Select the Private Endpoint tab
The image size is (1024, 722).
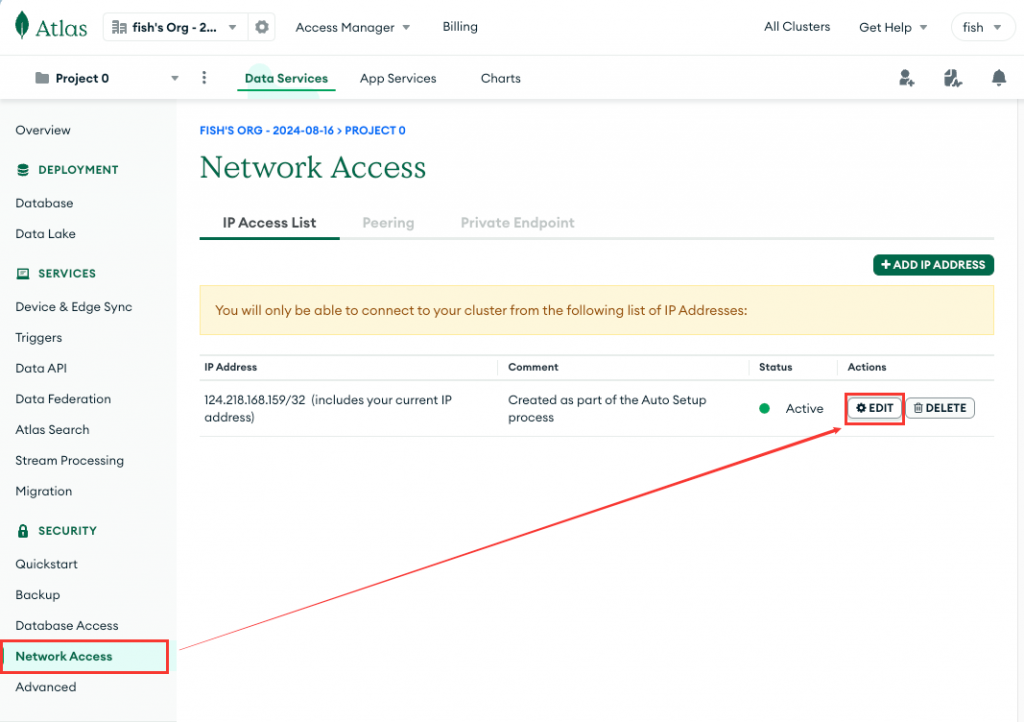pos(517,223)
